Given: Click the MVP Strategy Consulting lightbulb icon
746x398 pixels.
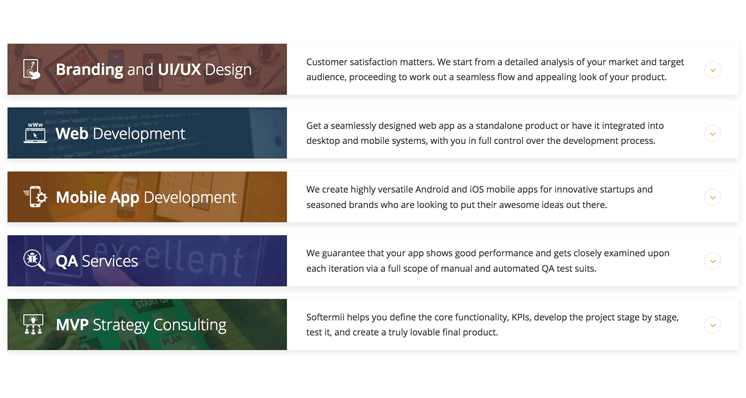Looking at the screenshot, I should (33, 324).
